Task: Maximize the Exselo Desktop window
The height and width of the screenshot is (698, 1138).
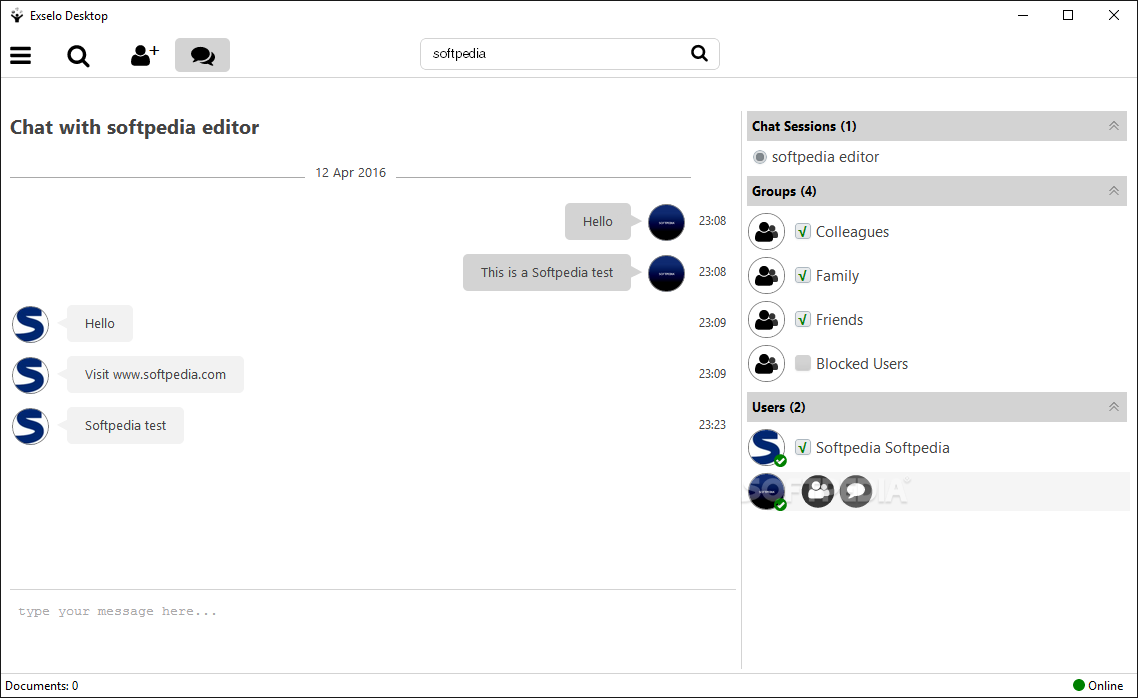Action: click(1068, 15)
